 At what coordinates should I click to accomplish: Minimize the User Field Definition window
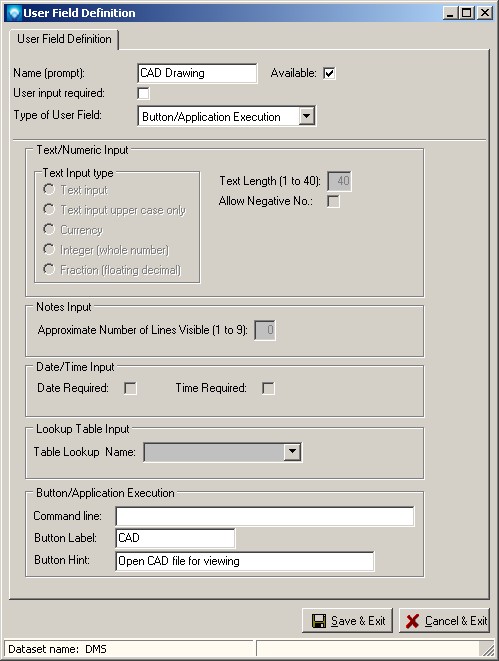tap(450, 13)
